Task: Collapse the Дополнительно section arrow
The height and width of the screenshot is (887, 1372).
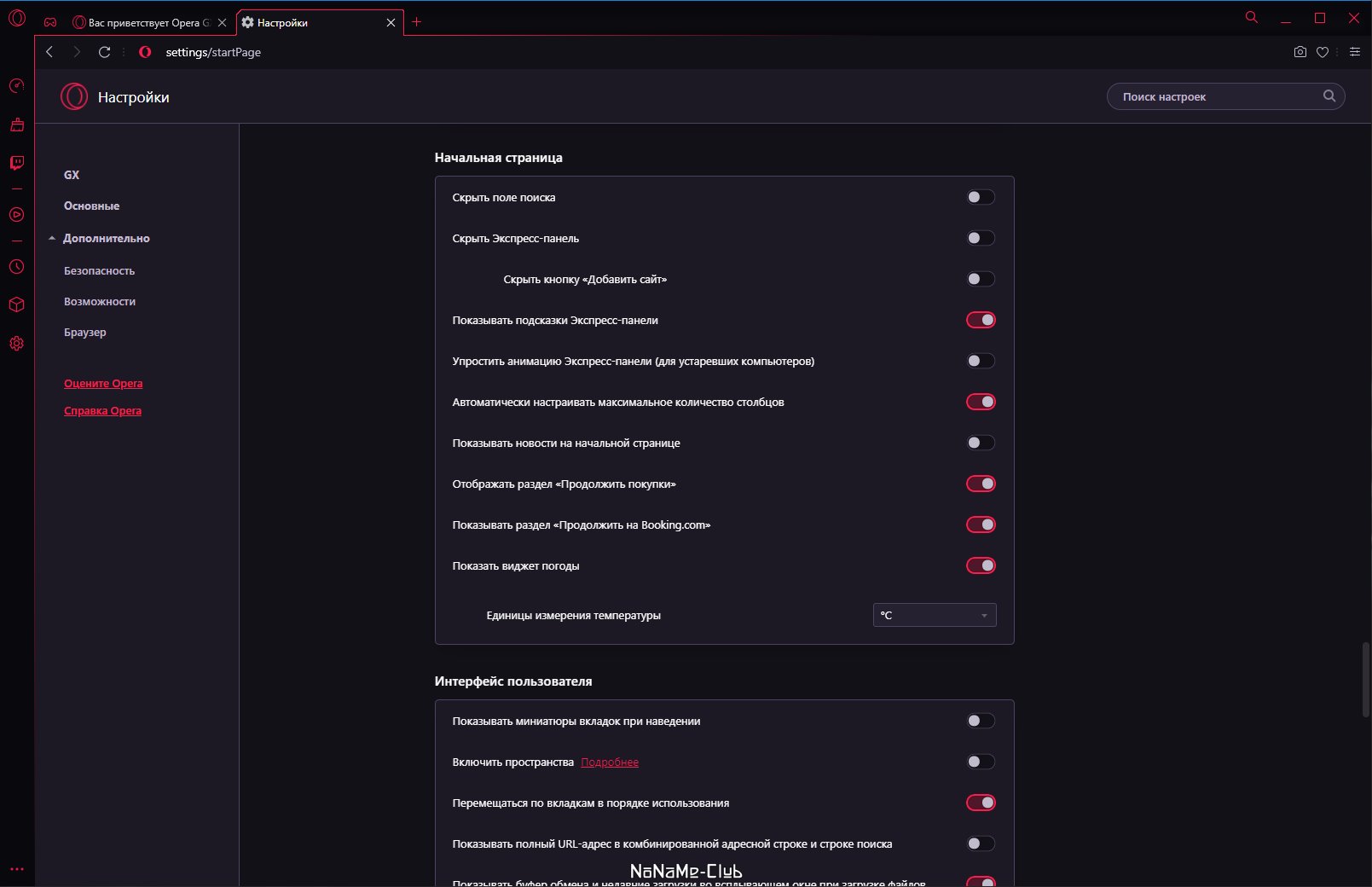Action: [52, 238]
